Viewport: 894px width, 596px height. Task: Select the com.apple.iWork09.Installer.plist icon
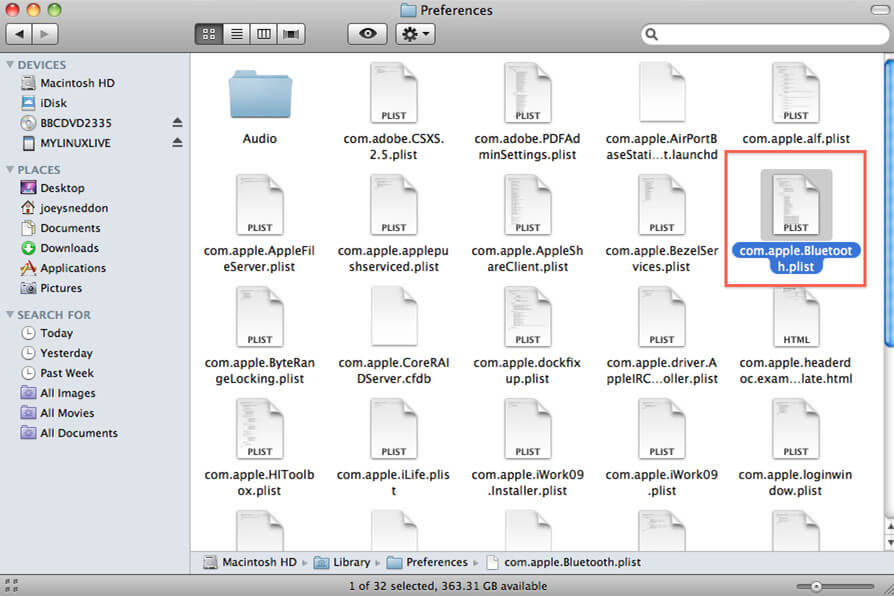pos(528,429)
